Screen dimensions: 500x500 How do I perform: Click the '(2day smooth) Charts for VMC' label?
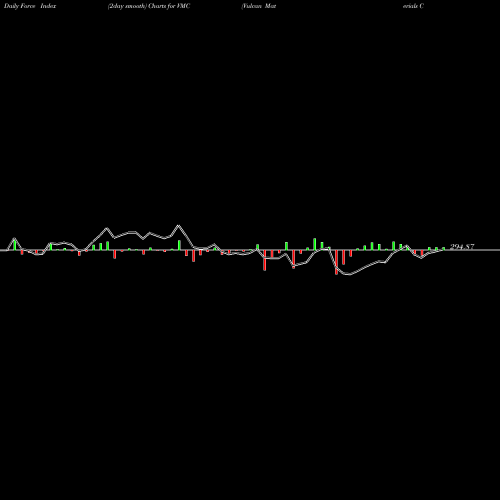pos(149,6)
